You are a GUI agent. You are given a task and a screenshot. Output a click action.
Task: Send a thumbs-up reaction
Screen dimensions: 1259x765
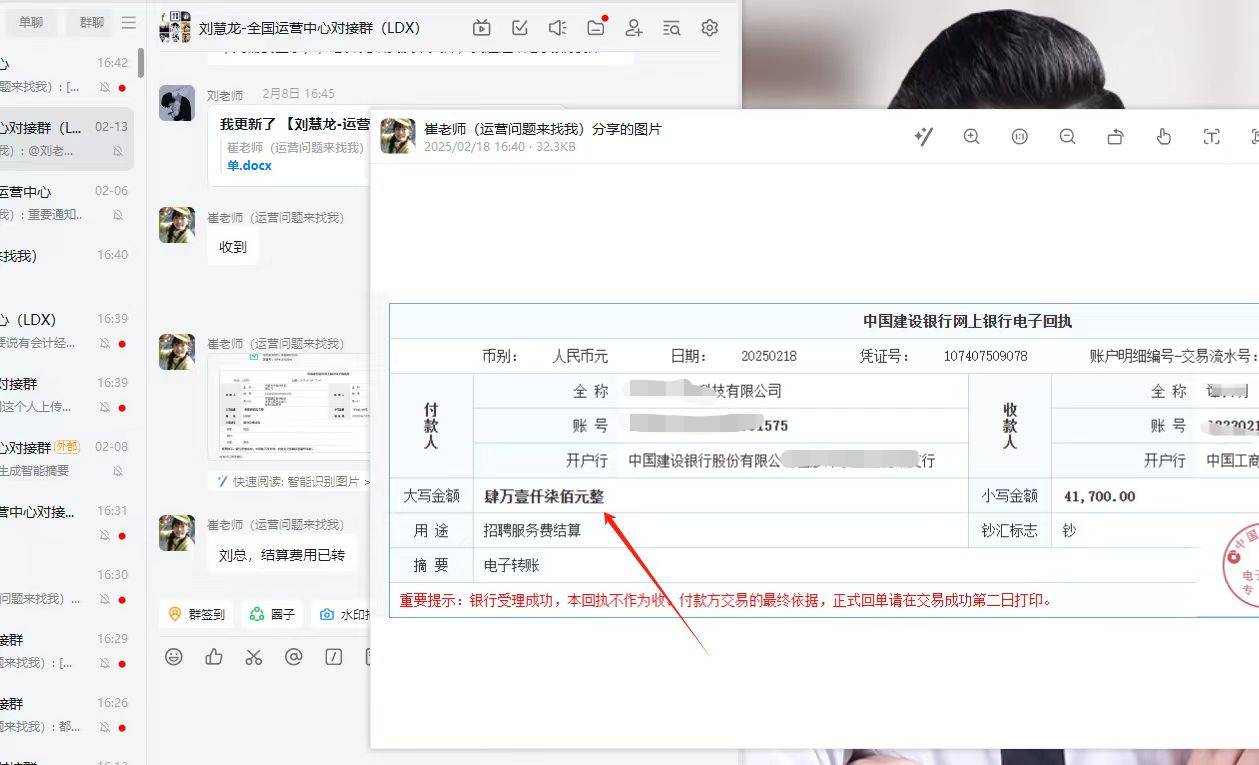214,657
